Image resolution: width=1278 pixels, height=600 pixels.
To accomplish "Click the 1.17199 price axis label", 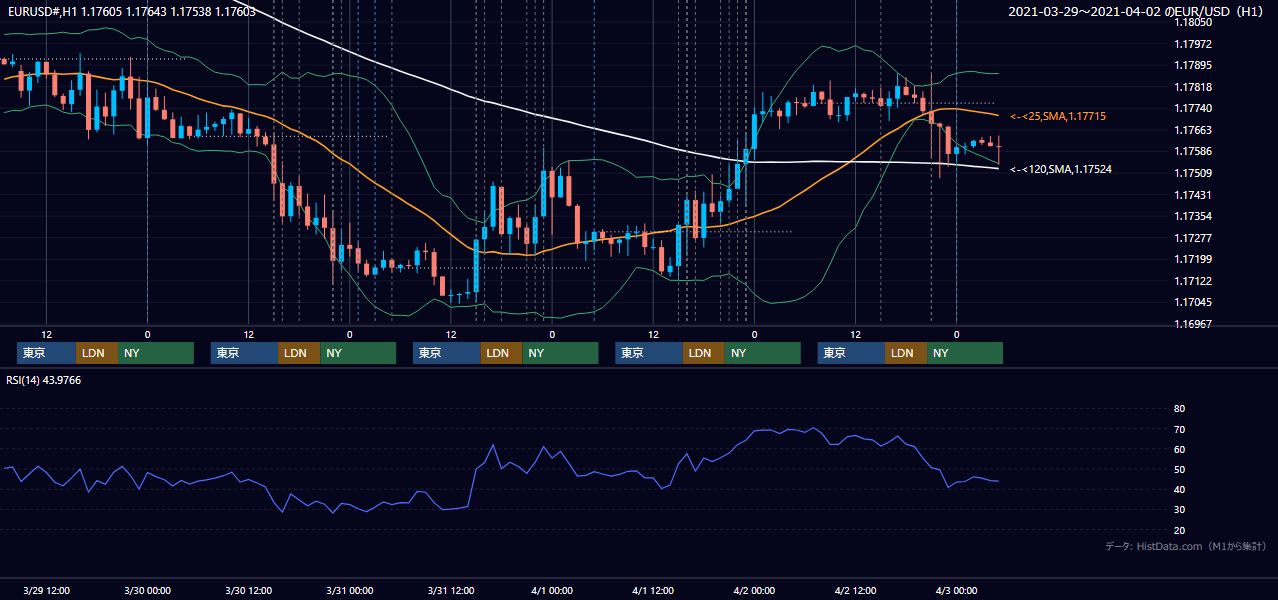I will tap(1192, 259).
